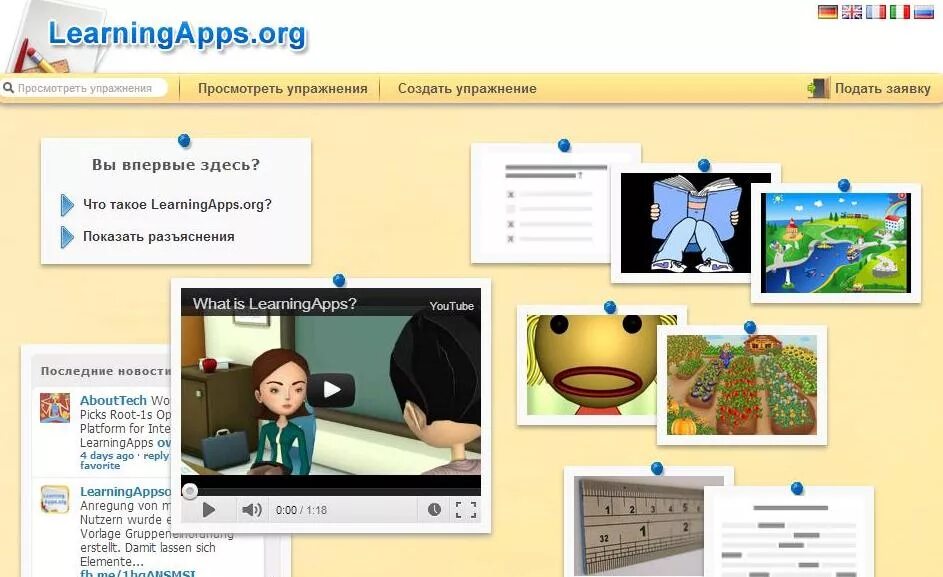Open the Создать упражнение menu item
This screenshot has width=943, height=577.
[467, 88]
